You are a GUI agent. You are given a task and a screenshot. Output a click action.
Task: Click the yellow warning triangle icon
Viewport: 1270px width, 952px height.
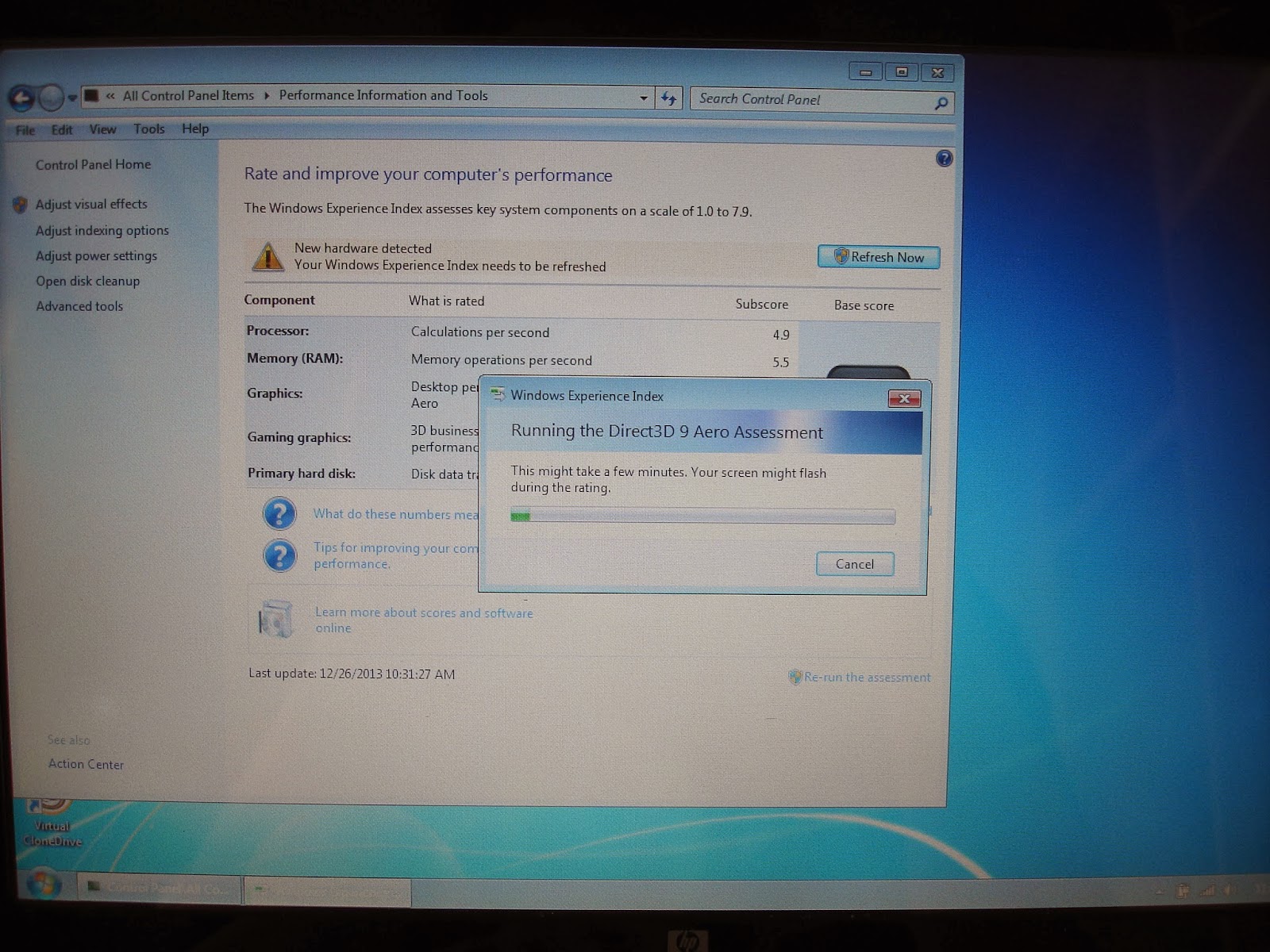268,257
